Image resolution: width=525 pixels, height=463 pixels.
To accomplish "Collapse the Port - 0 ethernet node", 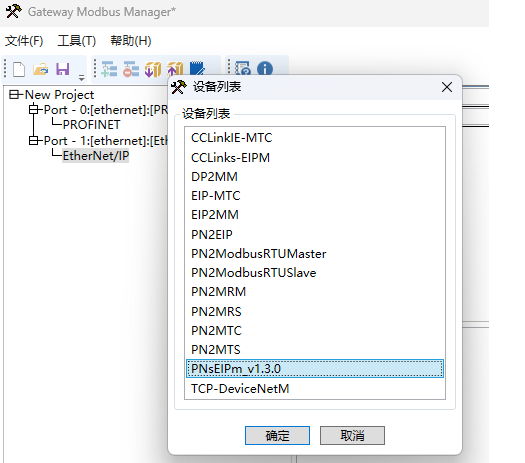I will 33,109.
